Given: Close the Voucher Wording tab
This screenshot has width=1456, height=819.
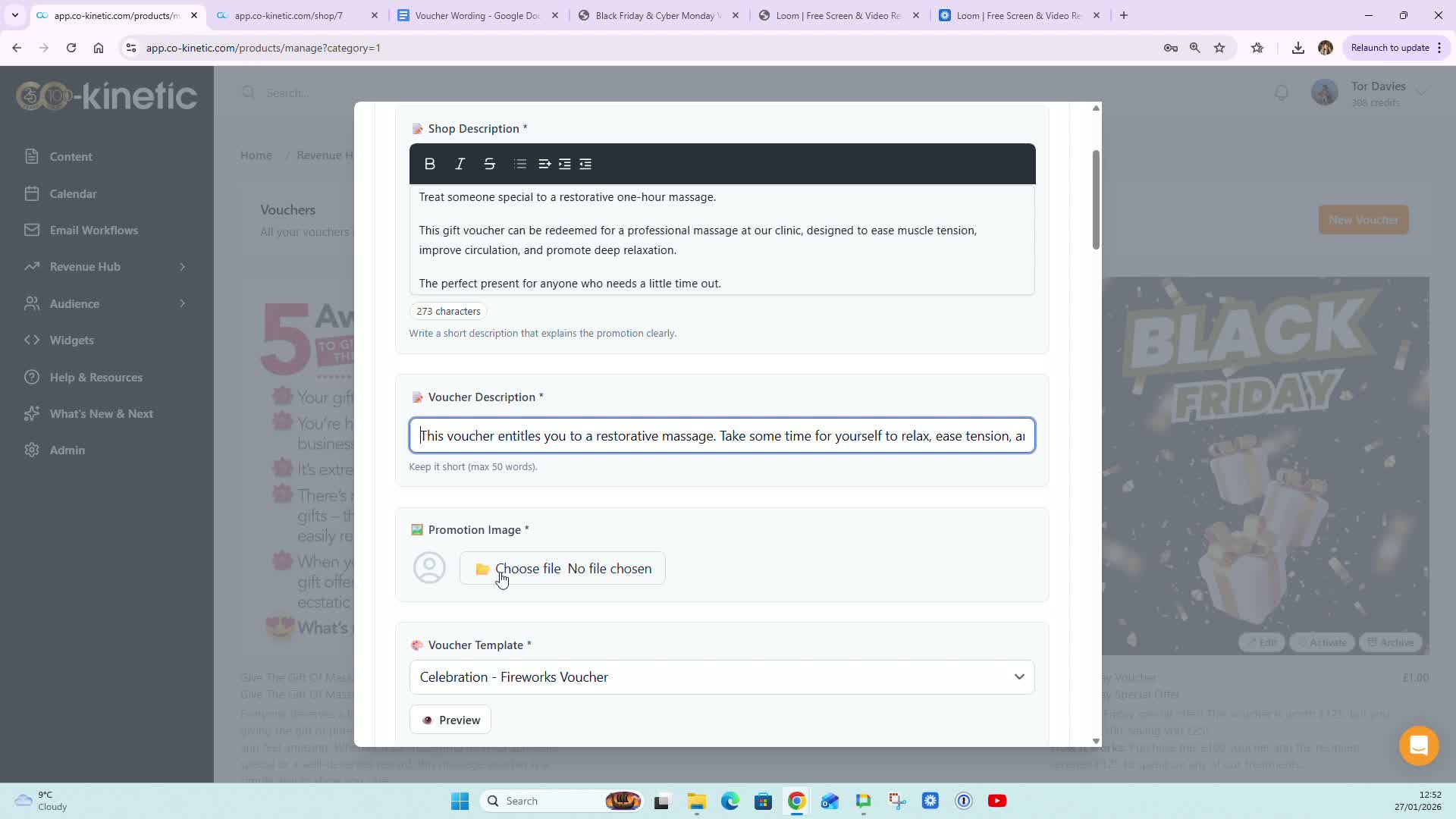Looking at the screenshot, I should [555, 15].
